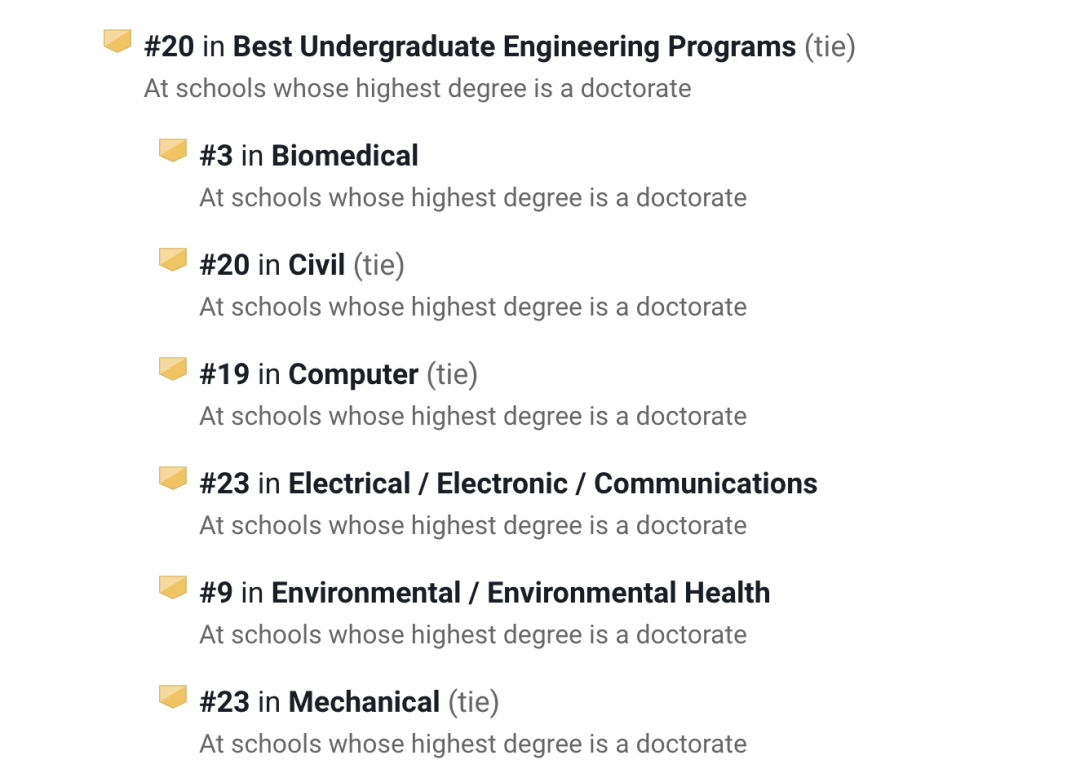This screenshot has height=773, width=1080.
Task: Click the #9 rank for Environmental
Action: point(216,593)
